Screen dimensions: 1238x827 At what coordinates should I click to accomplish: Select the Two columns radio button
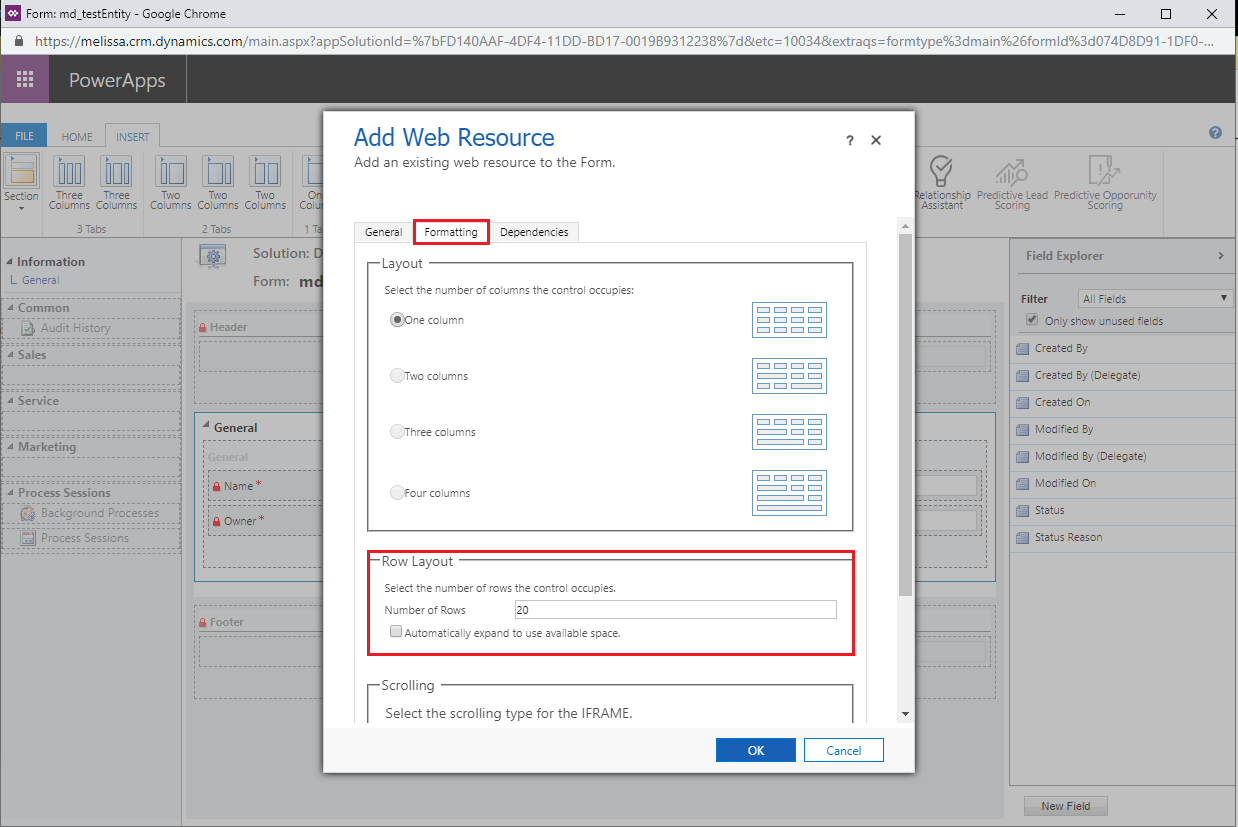pyautogui.click(x=397, y=376)
